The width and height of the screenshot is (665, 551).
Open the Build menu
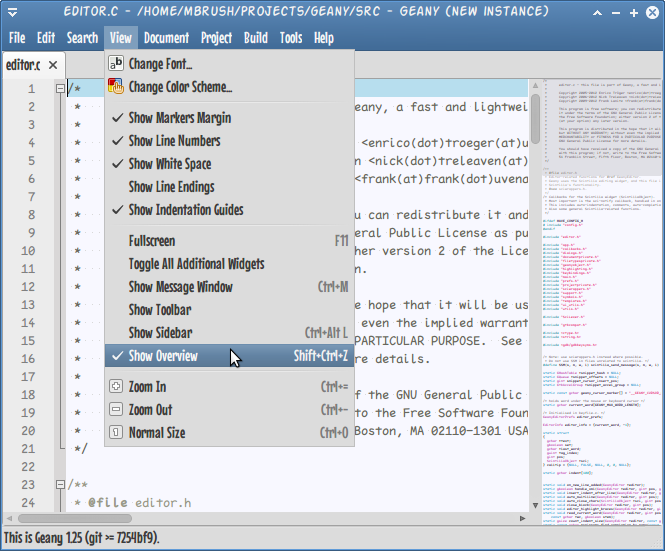(256, 38)
